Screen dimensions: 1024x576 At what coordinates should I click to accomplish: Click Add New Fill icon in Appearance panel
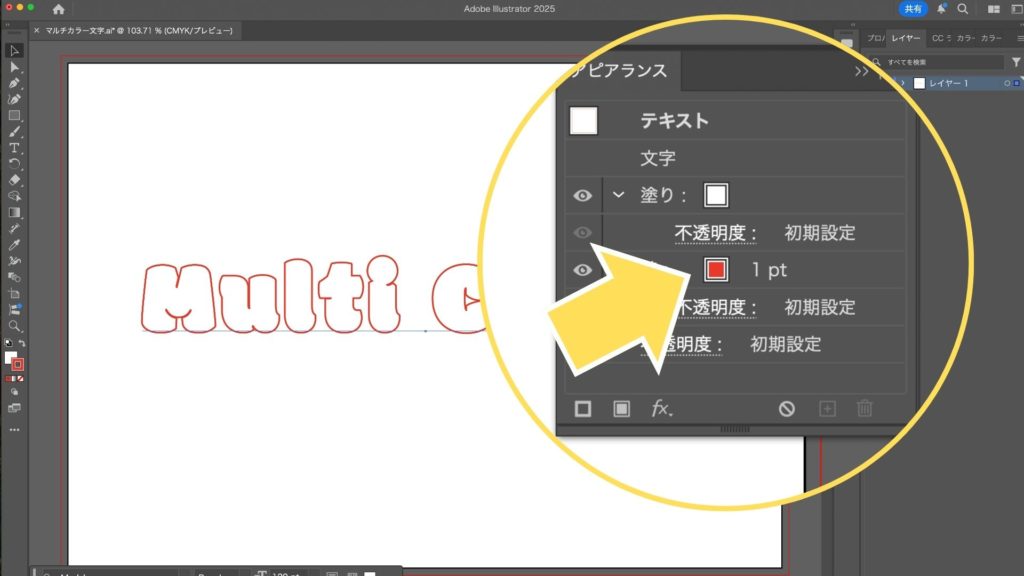(x=621, y=408)
